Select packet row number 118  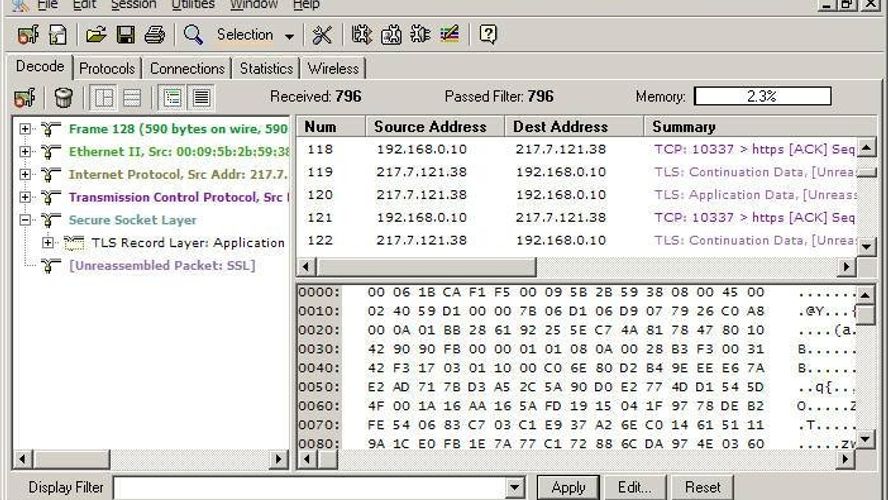[577, 149]
